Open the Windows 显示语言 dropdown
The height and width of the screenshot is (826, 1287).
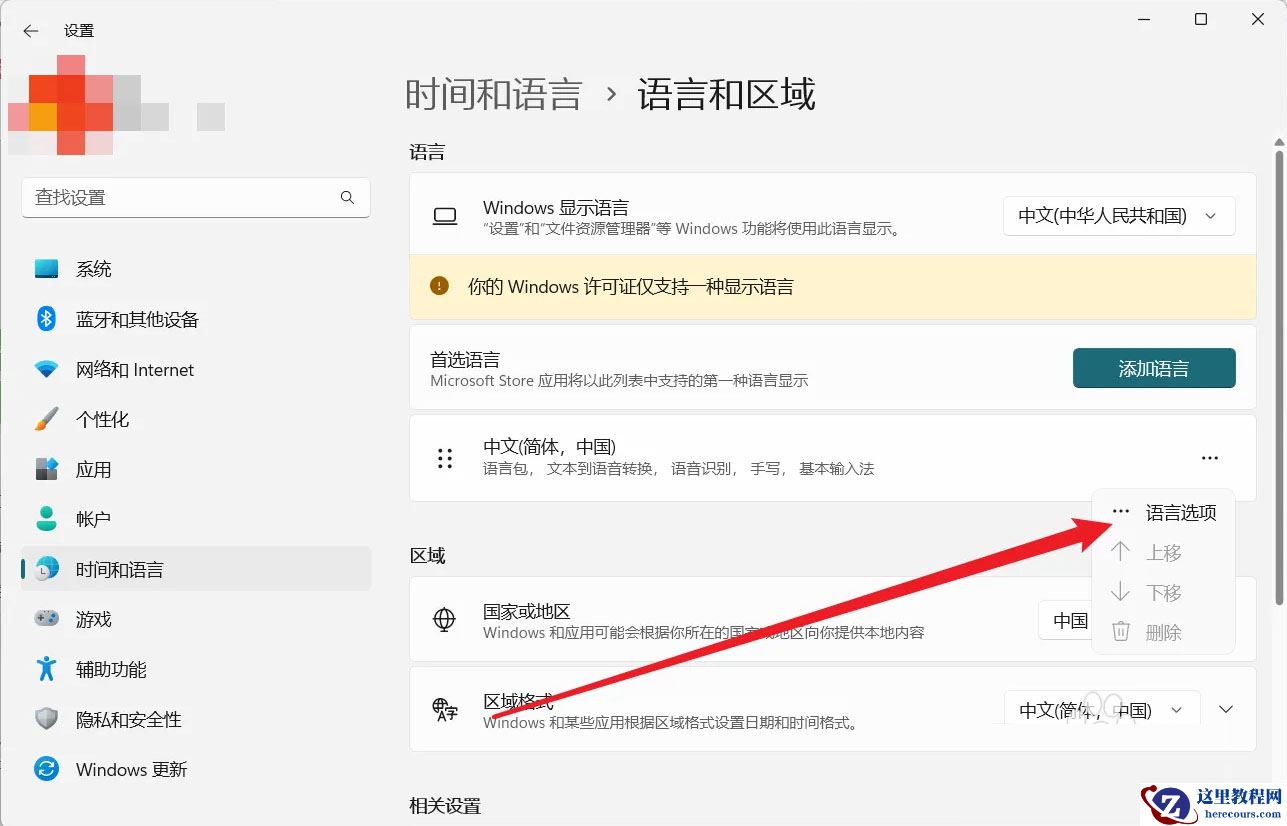point(1118,216)
